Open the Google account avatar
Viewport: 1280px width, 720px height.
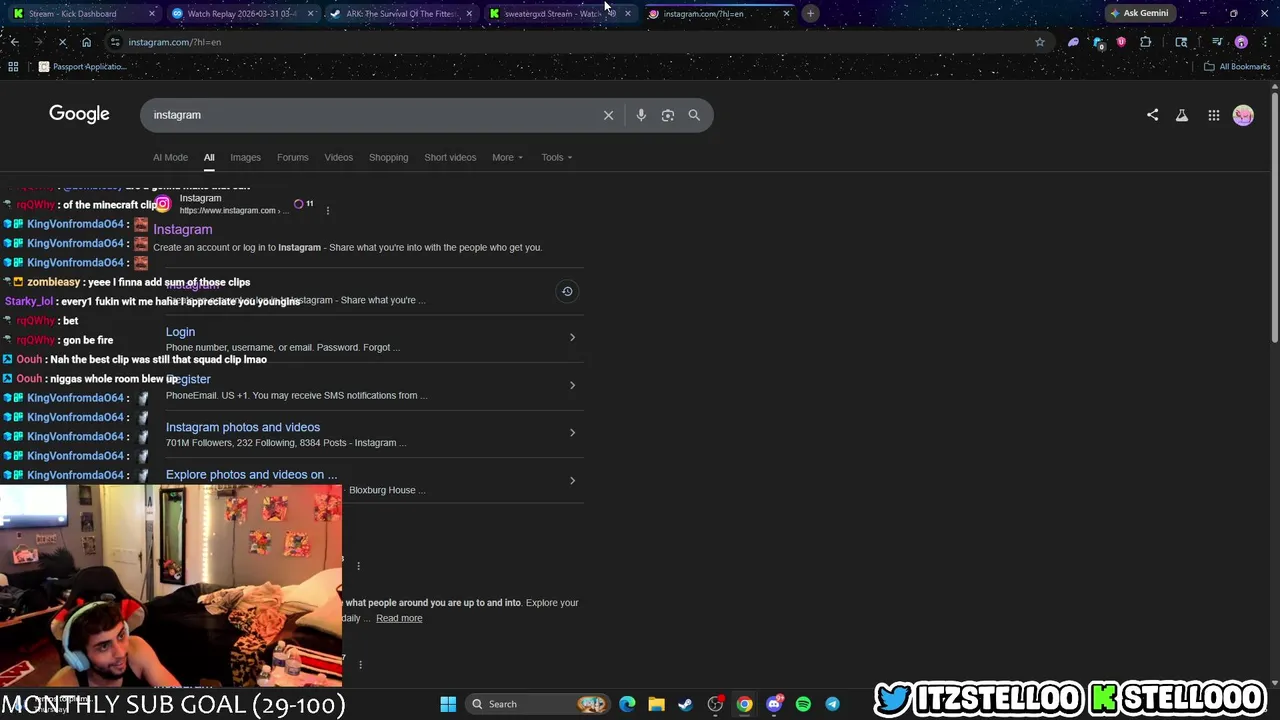pyautogui.click(x=1243, y=115)
